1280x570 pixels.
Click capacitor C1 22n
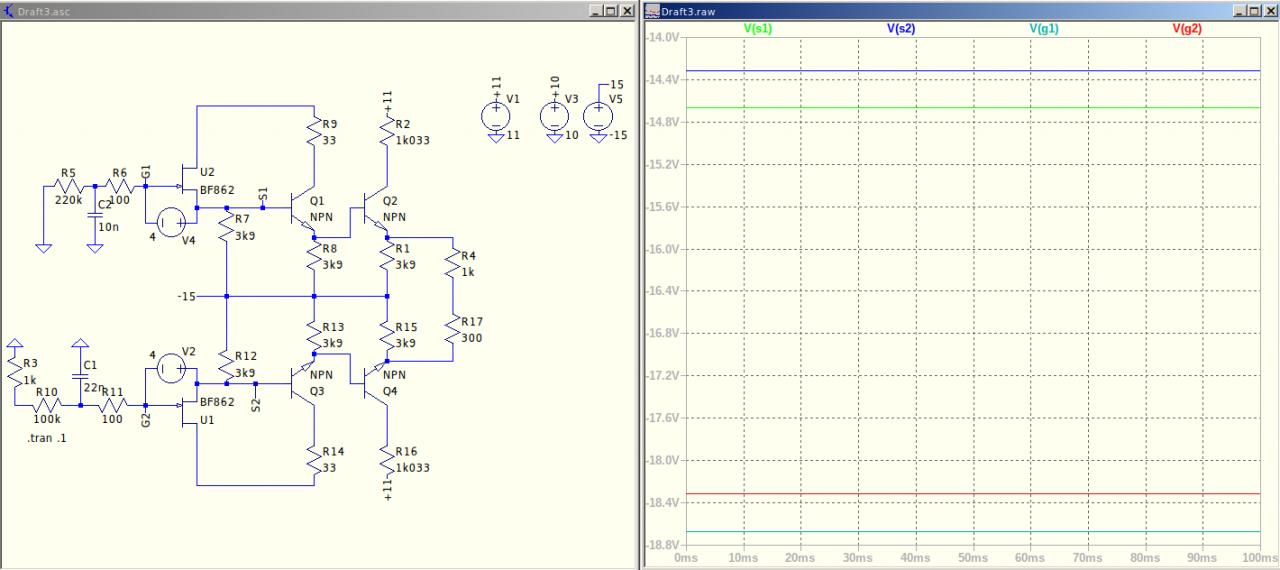tap(81, 375)
